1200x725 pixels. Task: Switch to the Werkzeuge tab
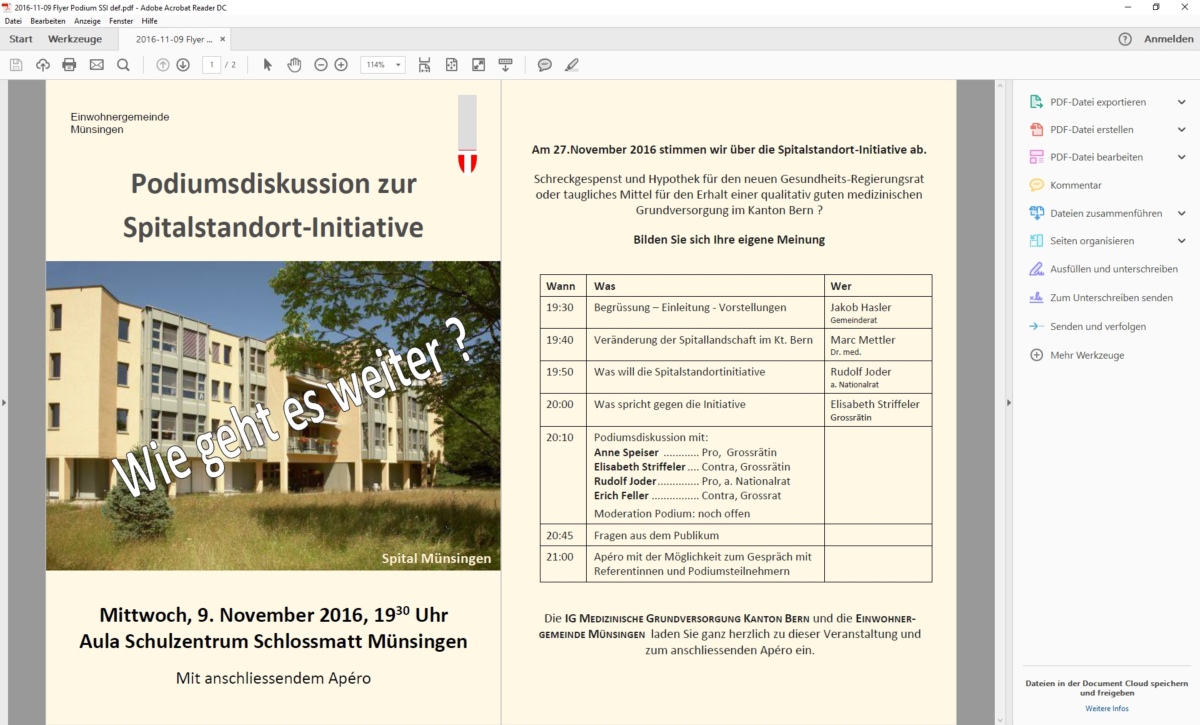tap(75, 39)
